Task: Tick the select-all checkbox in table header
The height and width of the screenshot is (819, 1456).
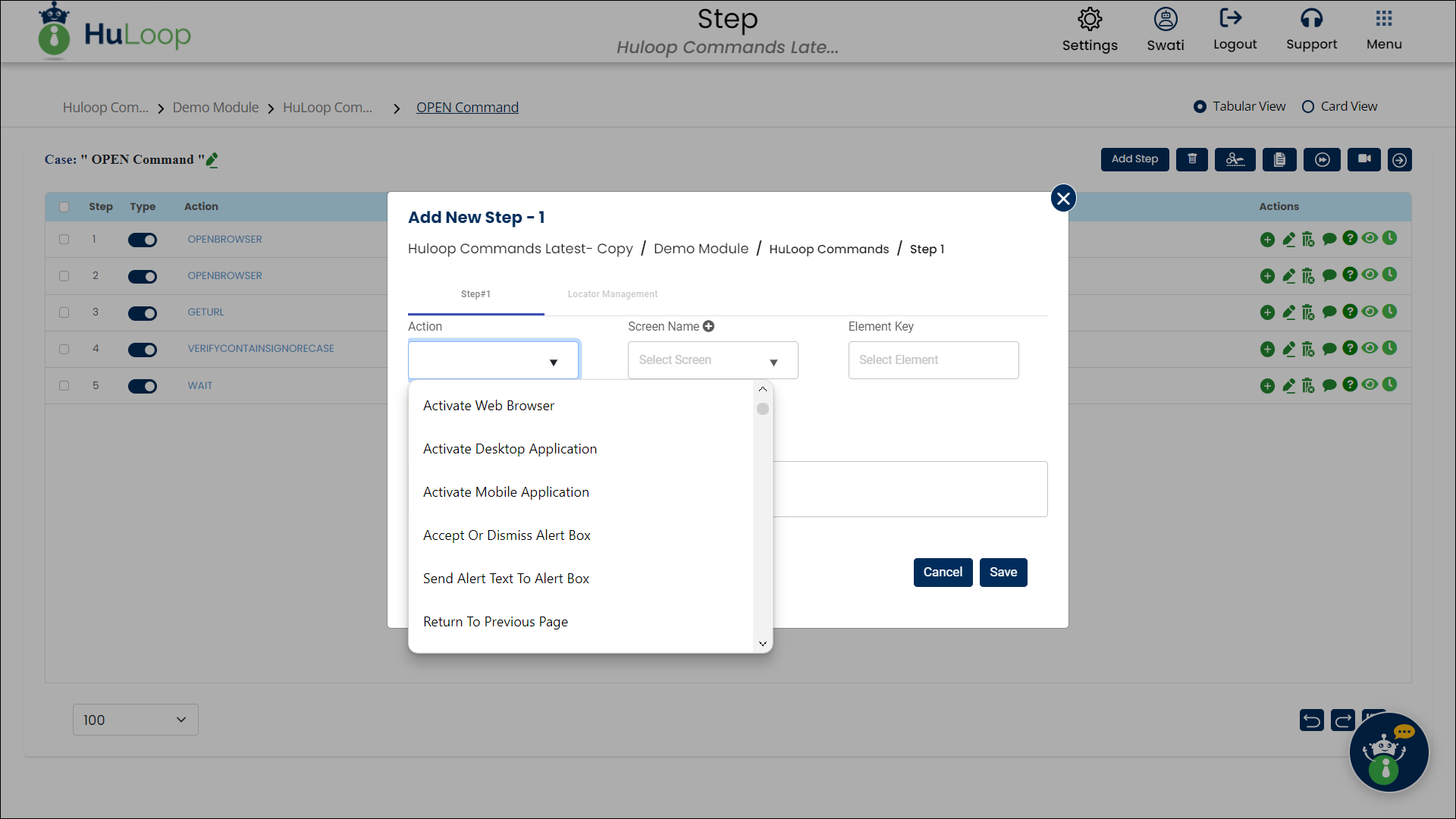Action: (x=64, y=207)
